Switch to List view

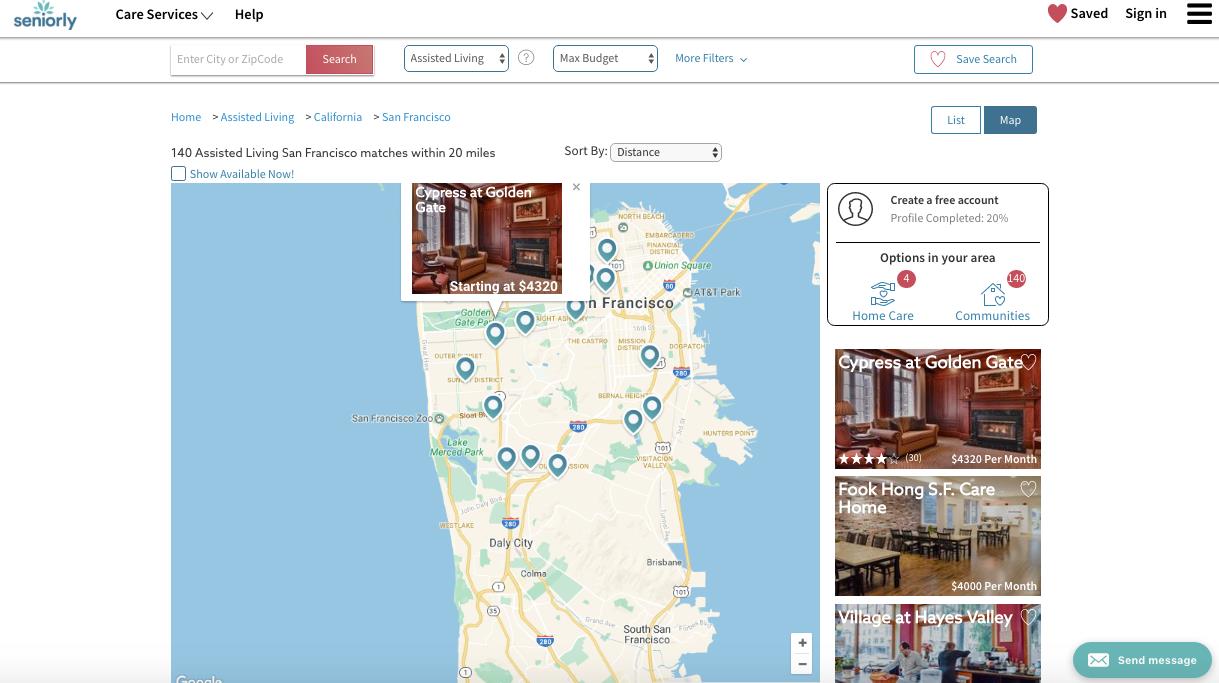(x=956, y=120)
